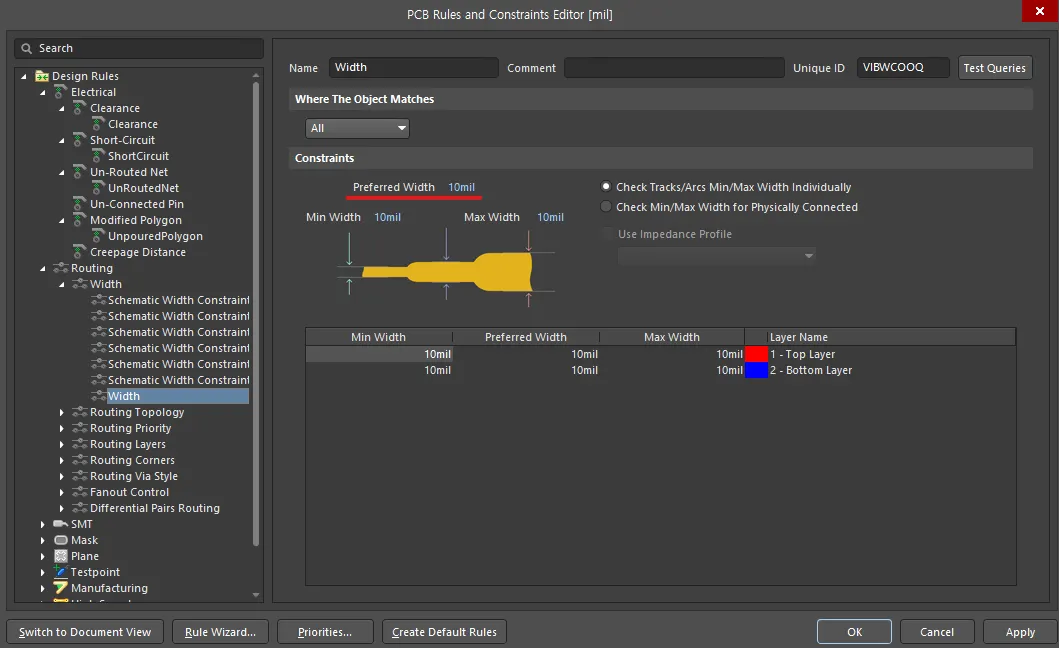1059x648 pixels.
Task: Click the Min Width column header
Action: tap(378, 337)
